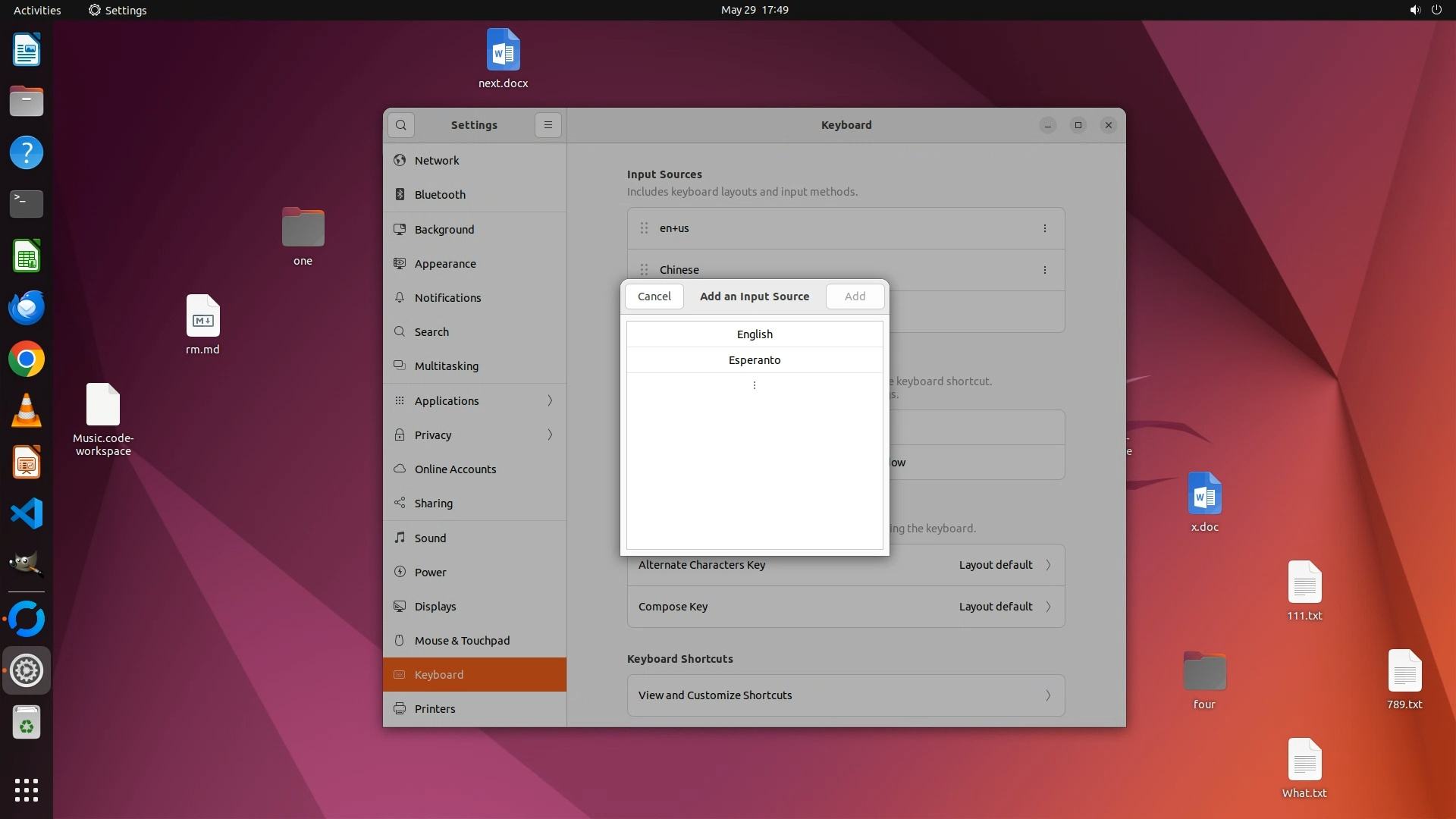Open the Settings hamburger menu
This screenshot has height=819, width=1456.
(x=548, y=125)
